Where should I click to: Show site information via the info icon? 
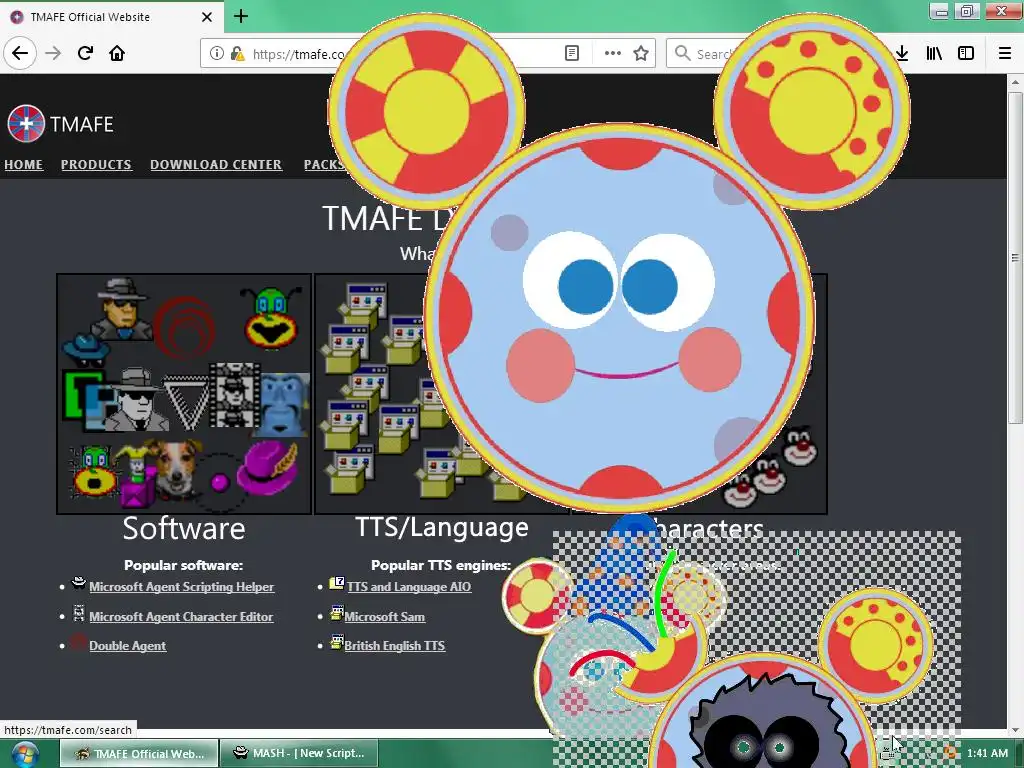coord(216,53)
